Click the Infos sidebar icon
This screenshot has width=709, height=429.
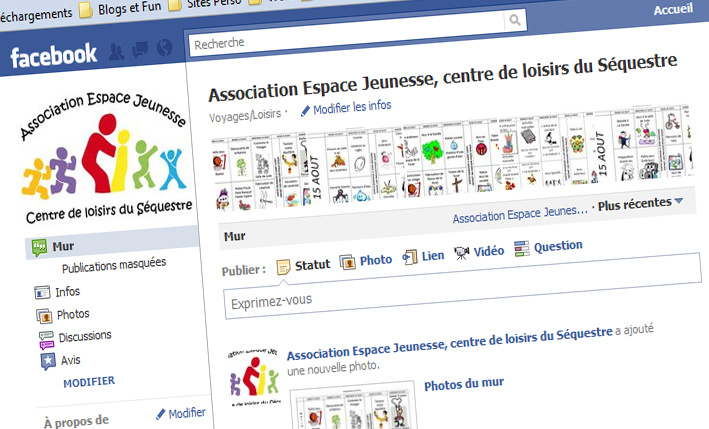click(x=42, y=292)
